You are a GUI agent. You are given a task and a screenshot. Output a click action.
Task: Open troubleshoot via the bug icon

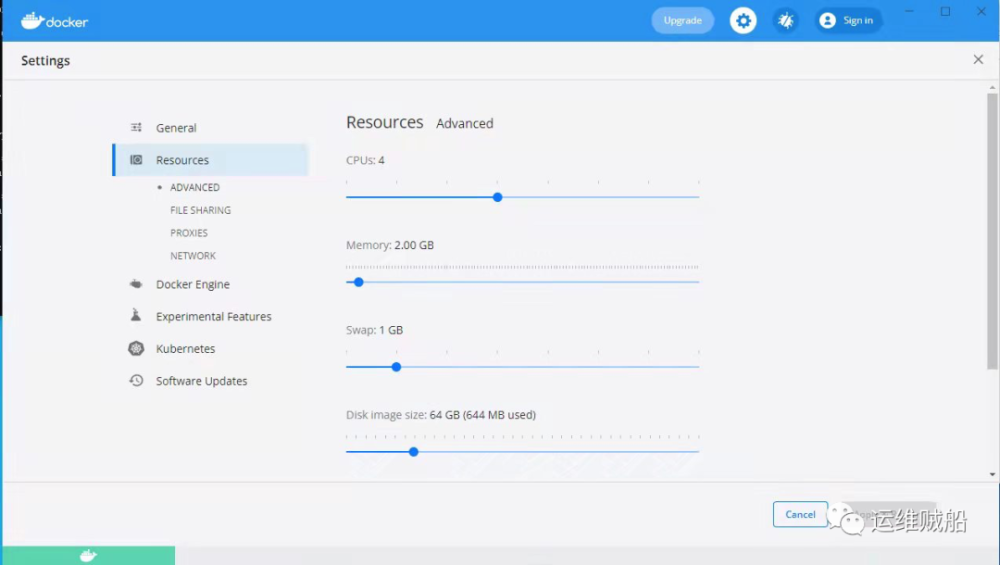[786, 21]
